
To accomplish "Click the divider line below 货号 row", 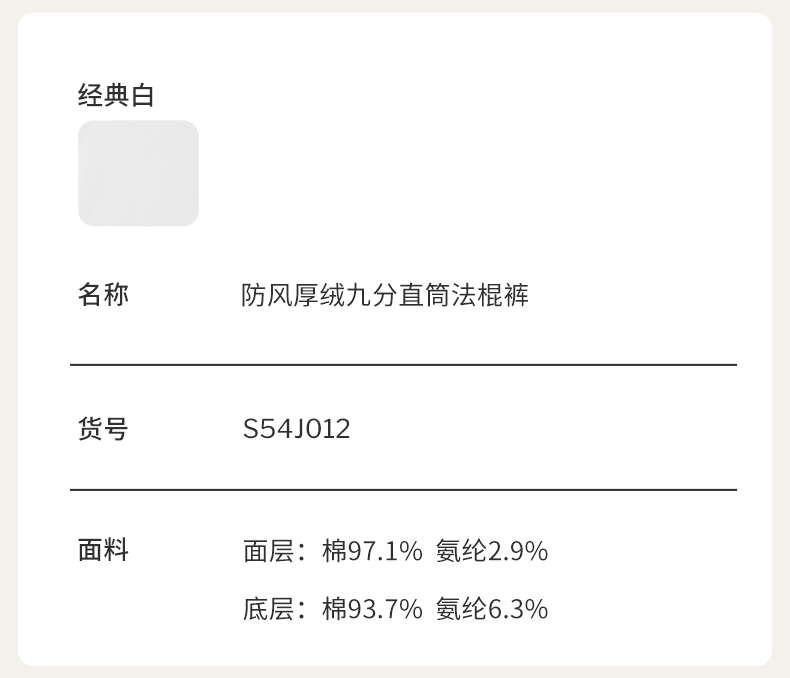I will click(403, 490).
